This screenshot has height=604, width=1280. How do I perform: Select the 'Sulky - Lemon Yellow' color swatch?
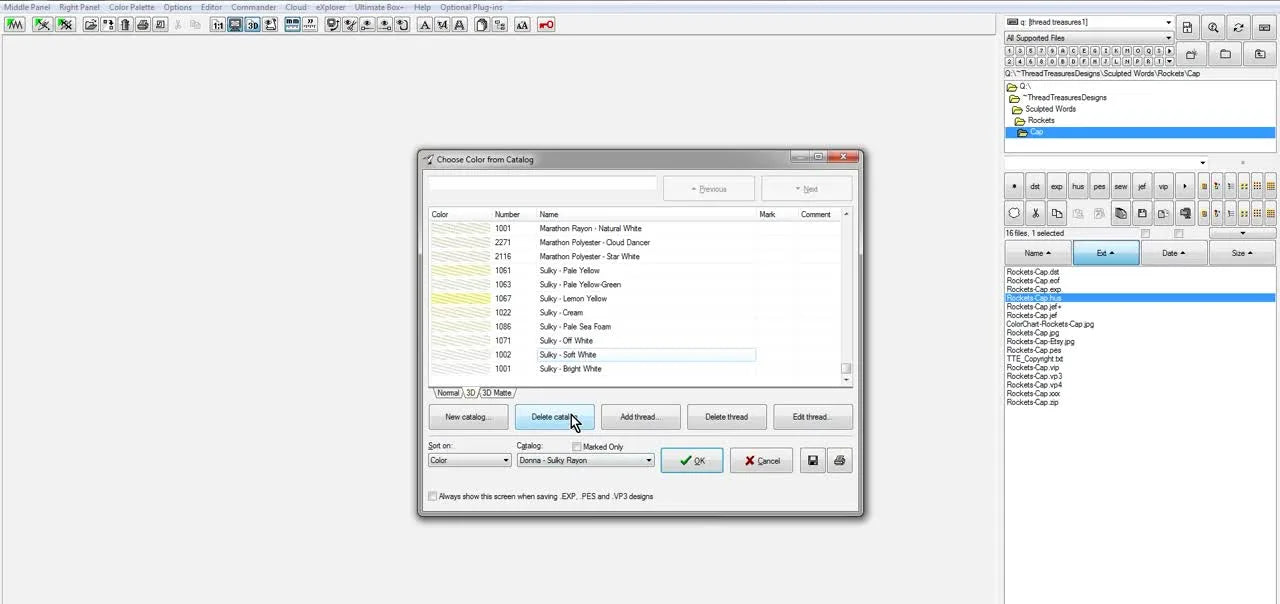[x=460, y=298]
